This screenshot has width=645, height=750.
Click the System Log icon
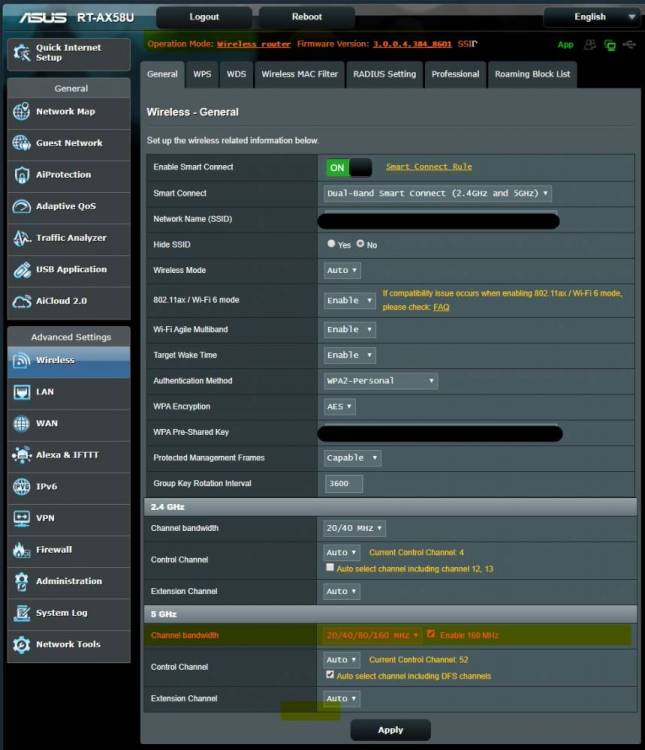click(x=22, y=613)
